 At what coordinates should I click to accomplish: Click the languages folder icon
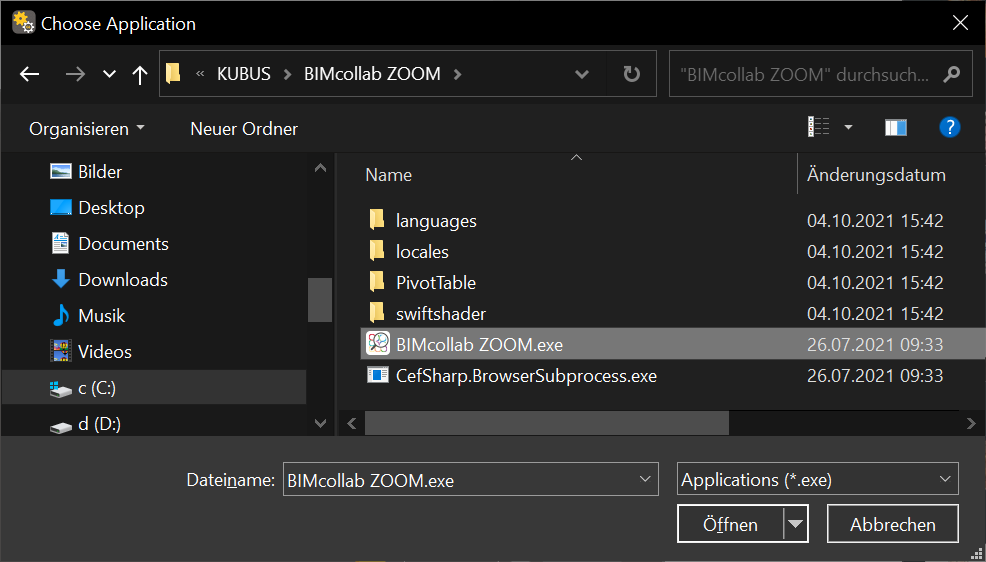coord(377,220)
